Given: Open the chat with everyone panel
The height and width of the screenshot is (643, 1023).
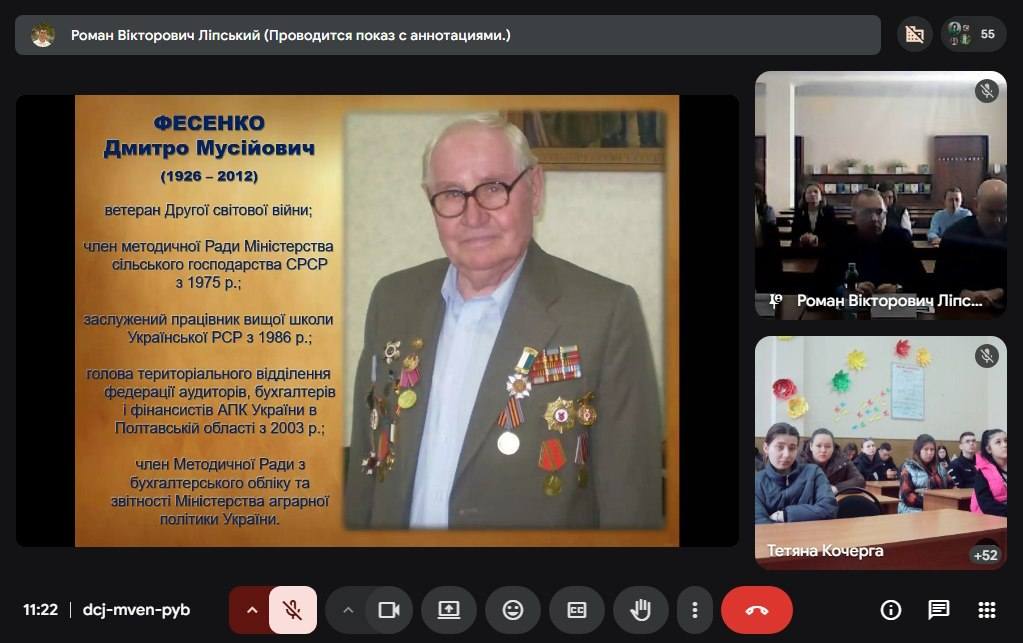Looking at the screenshot, I should 938,610.
